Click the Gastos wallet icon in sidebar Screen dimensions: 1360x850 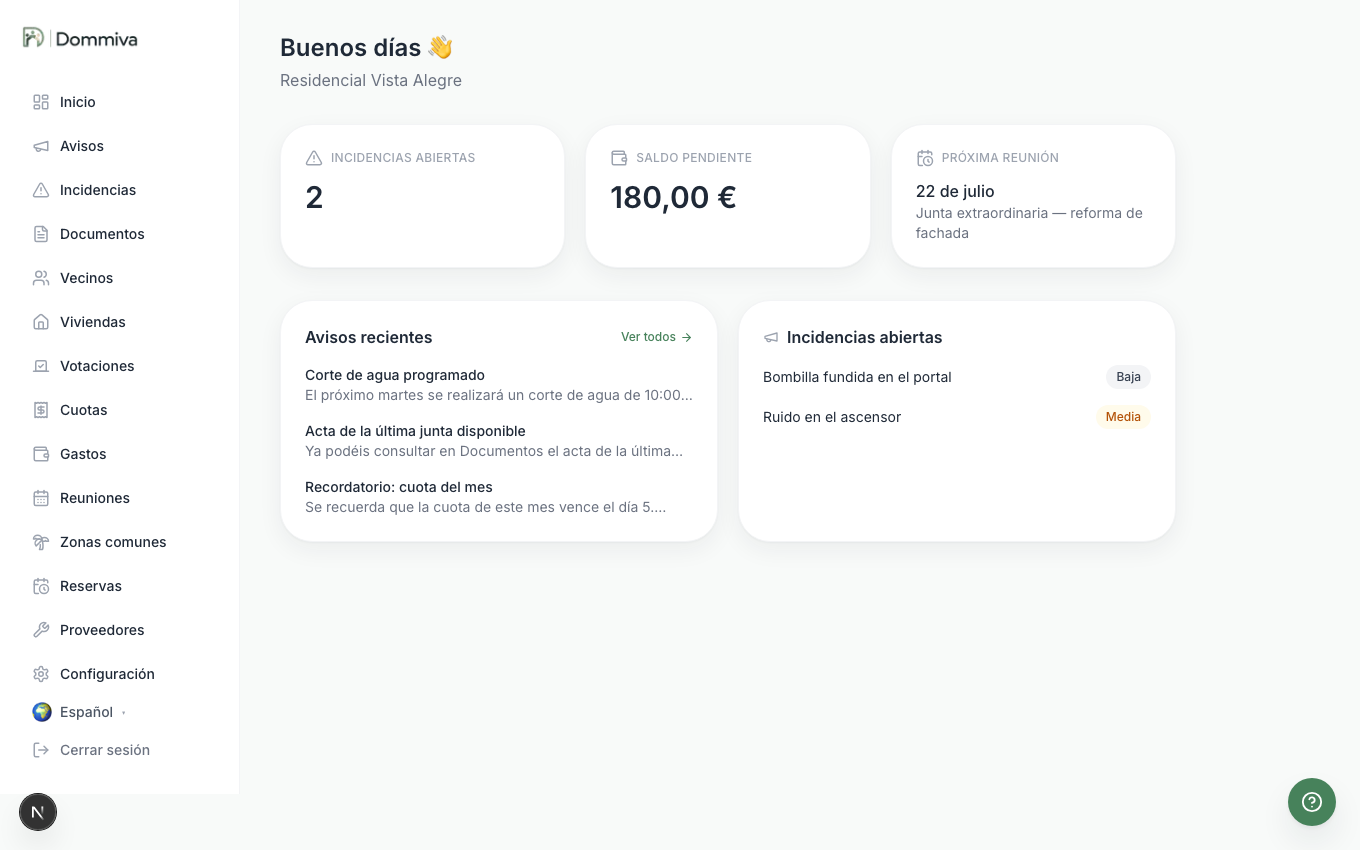click(x=41, y=454)
